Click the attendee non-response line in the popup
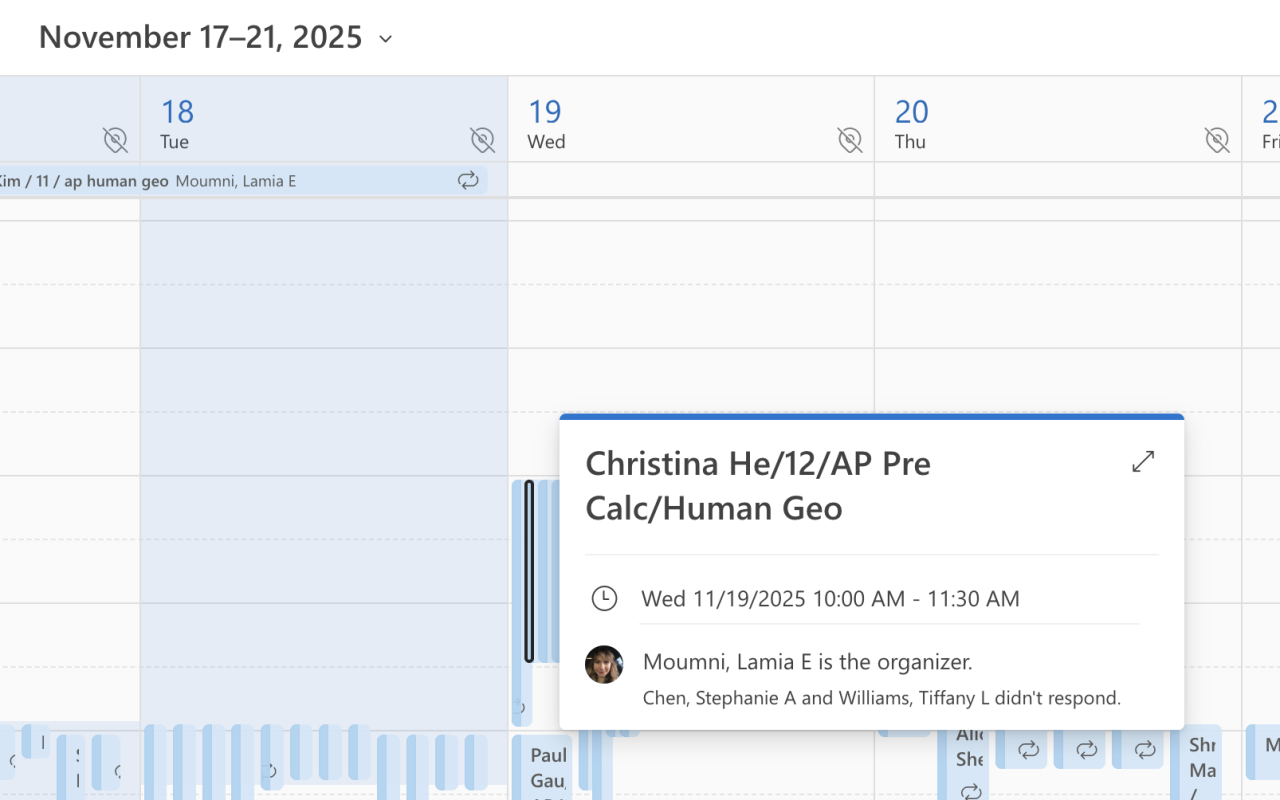 [881, 698]
